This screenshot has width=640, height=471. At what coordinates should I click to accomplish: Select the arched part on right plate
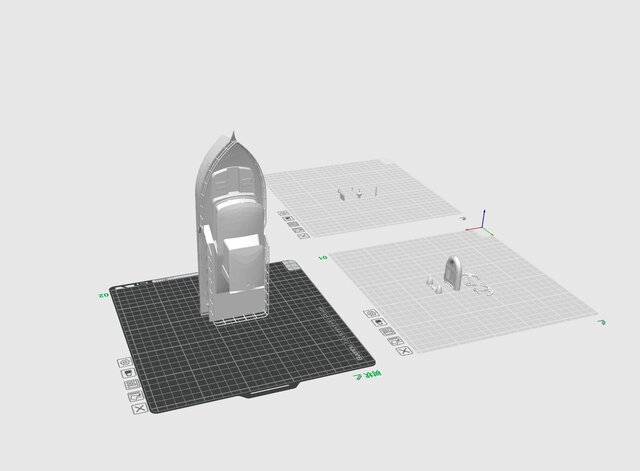point(452,272)
